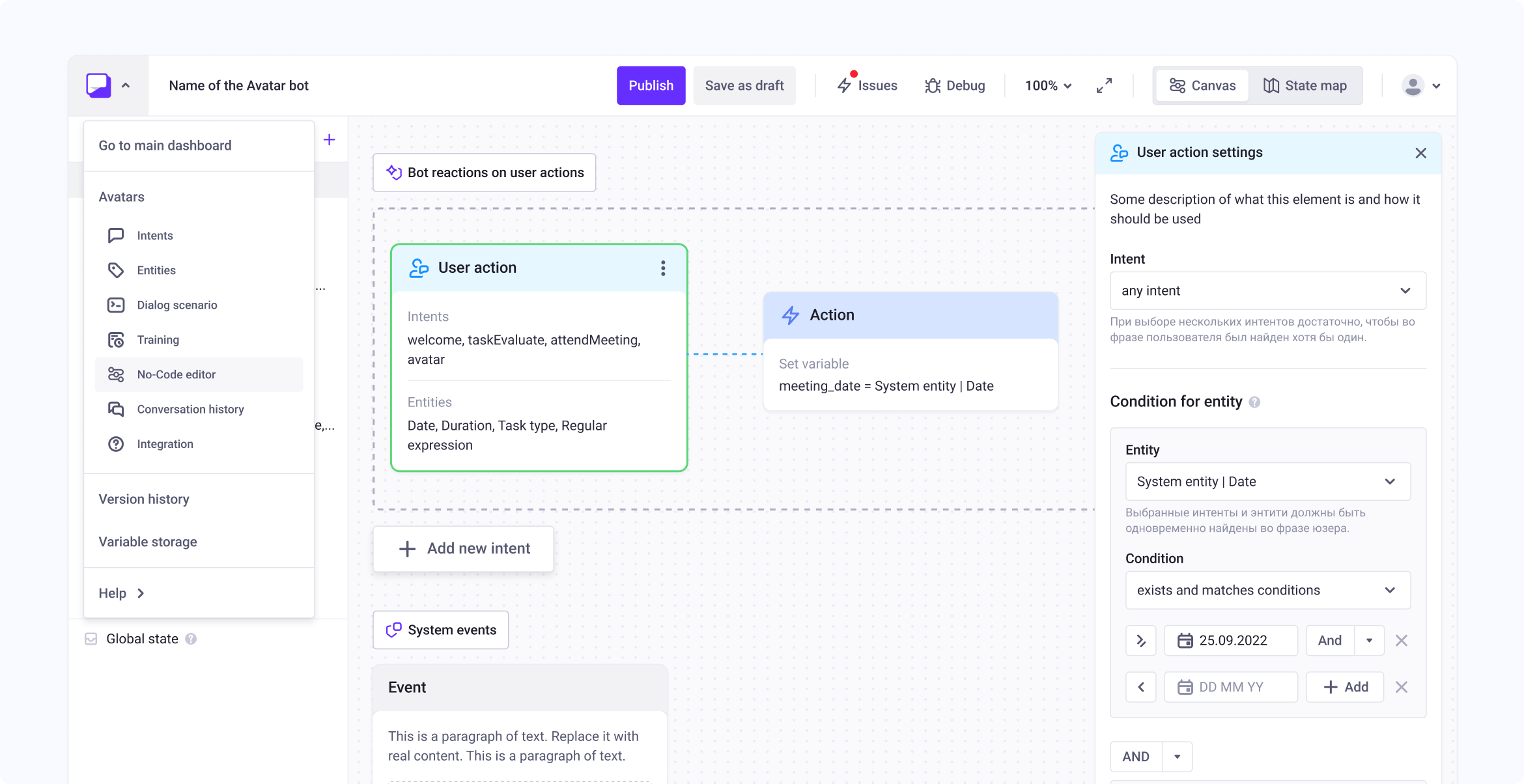
Task: Open the System entity Date dropdown
Action: click(x=1267, y=482)
